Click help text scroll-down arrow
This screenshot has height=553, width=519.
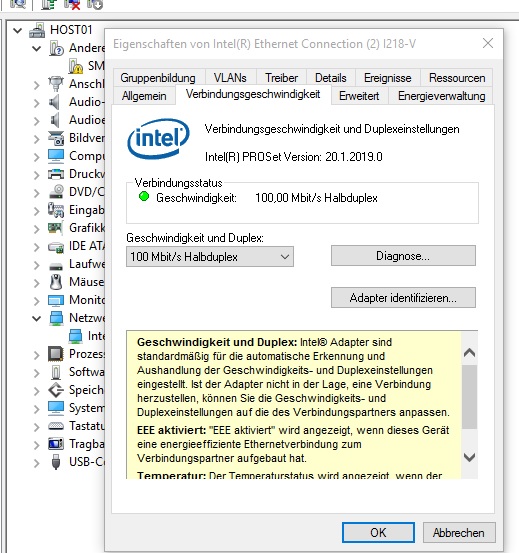tap(469, 457)
